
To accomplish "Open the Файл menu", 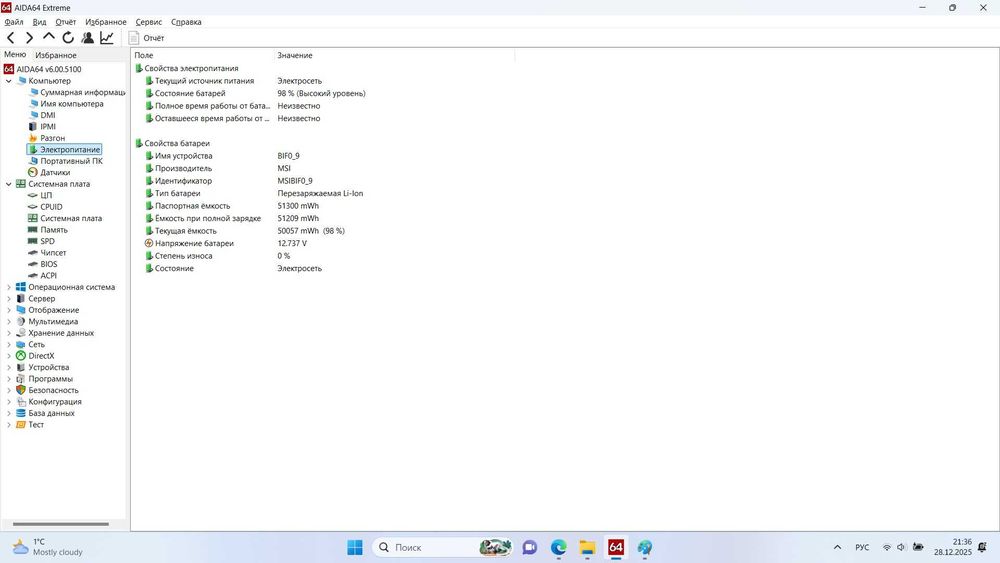I will click(x=14, y=22).
